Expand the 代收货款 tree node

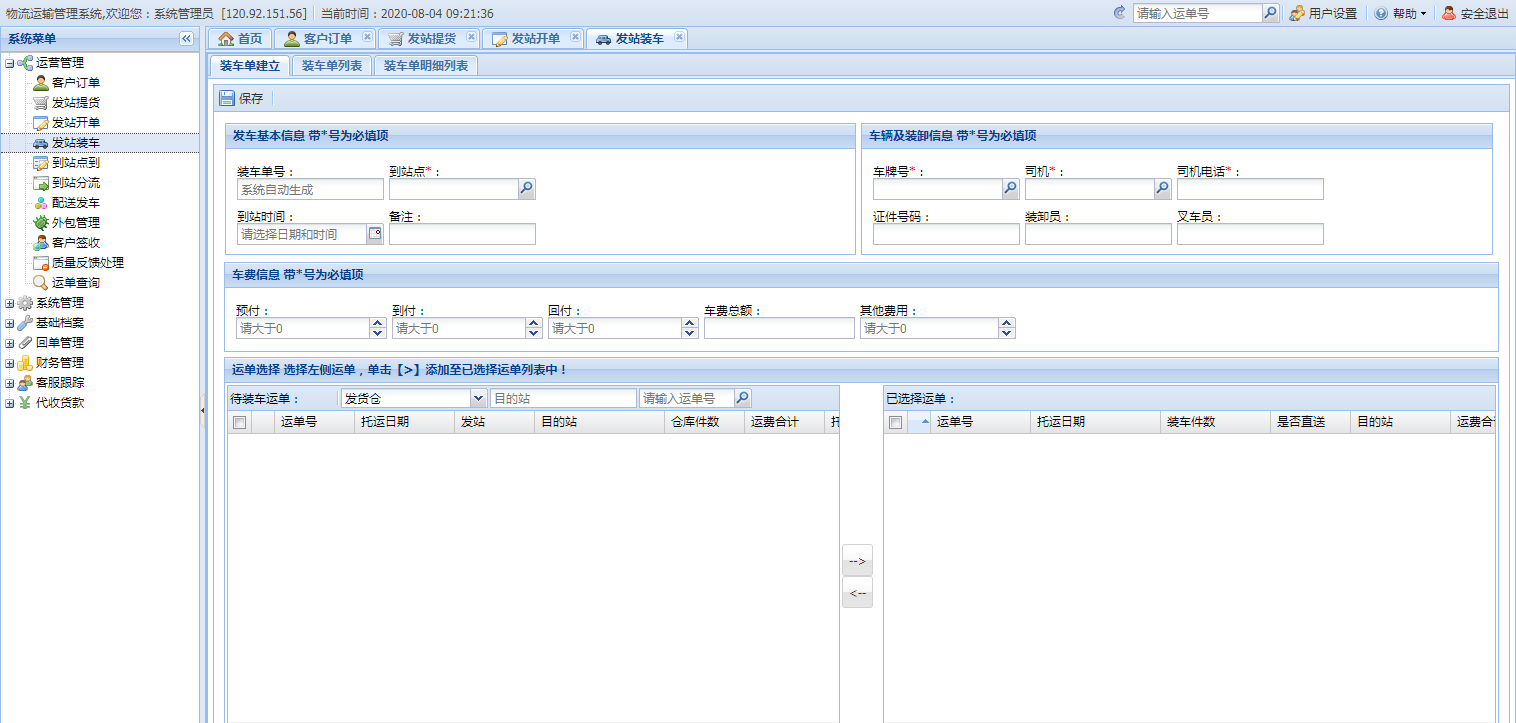coord(10,403)
